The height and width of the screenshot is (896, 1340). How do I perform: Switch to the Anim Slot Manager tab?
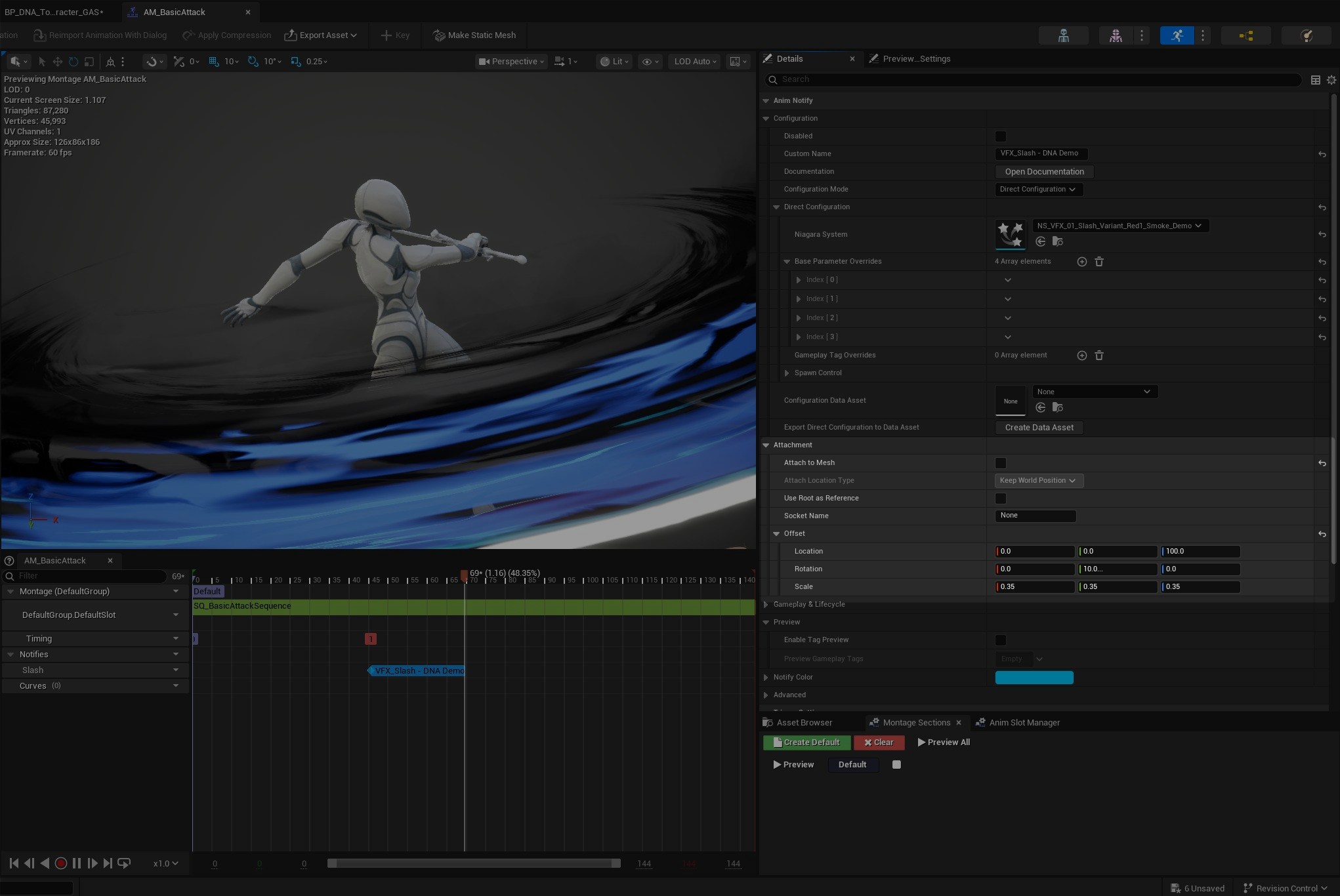pyautogui.click(x=1024, y=723)
